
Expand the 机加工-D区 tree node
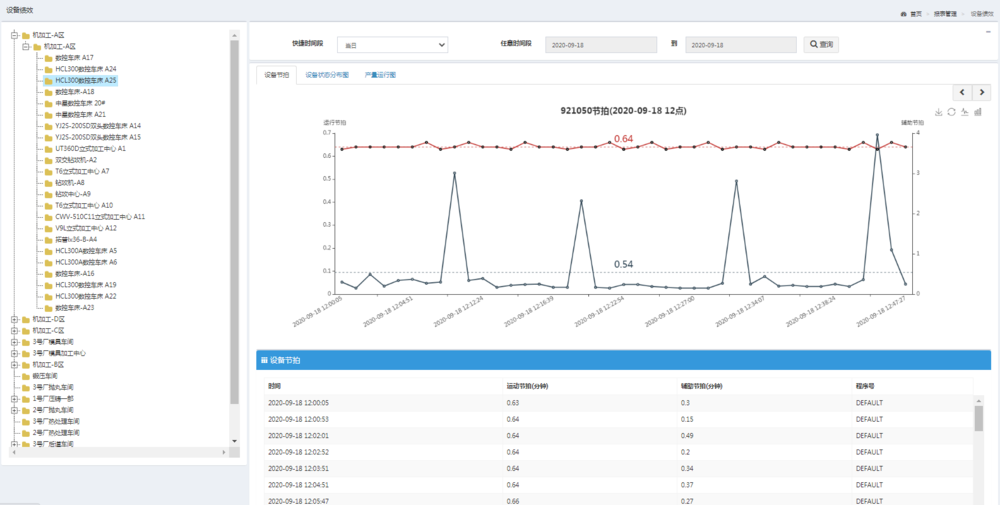(14, 319)
